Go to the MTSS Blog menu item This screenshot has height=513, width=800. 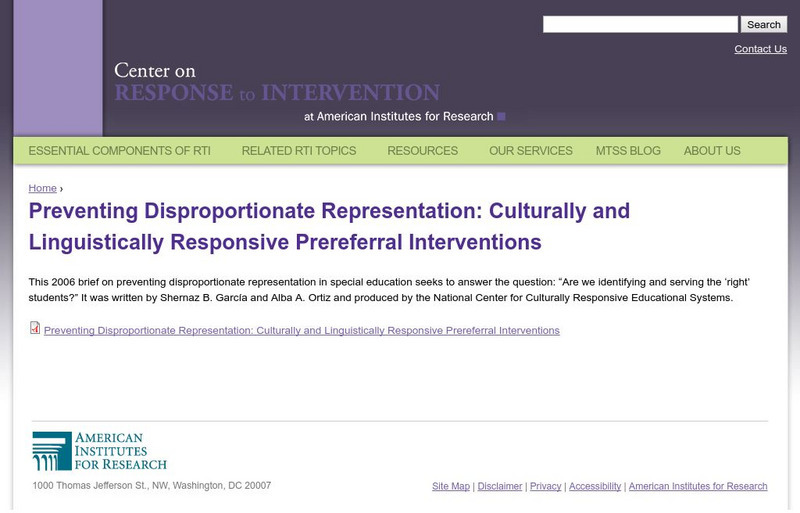628,151
